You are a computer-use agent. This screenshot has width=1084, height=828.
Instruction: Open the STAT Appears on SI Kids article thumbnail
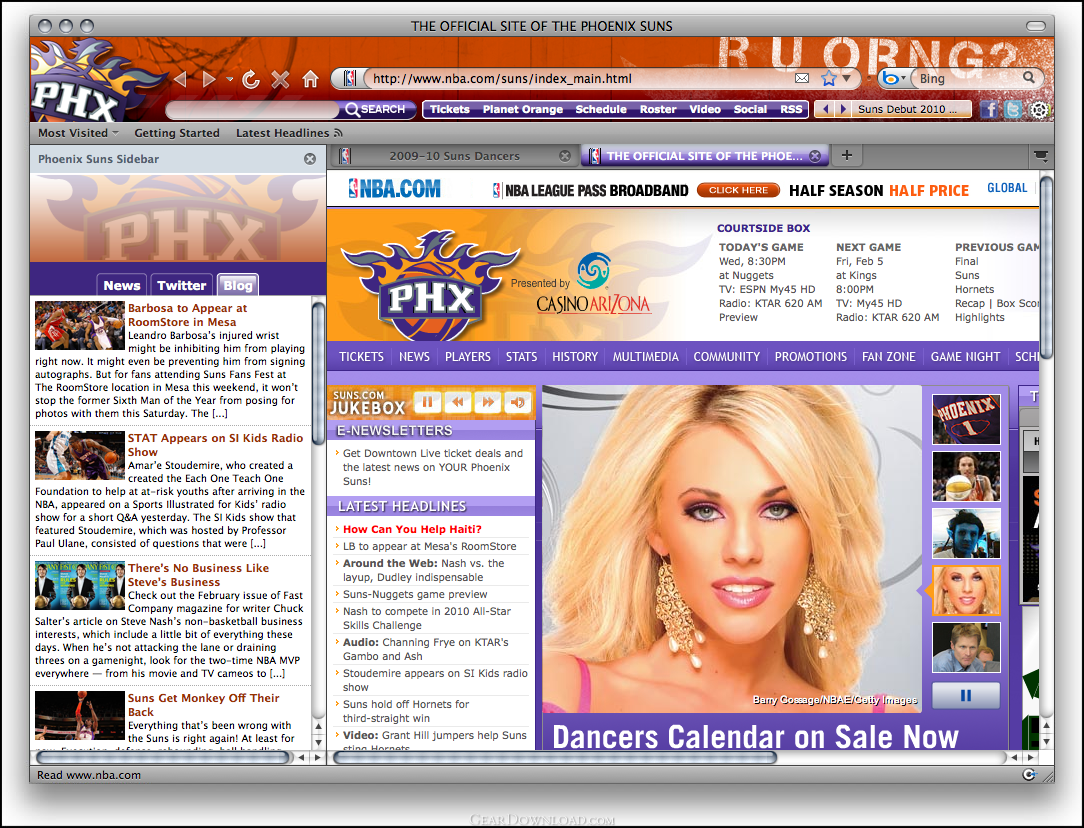[x=80, y=455]
